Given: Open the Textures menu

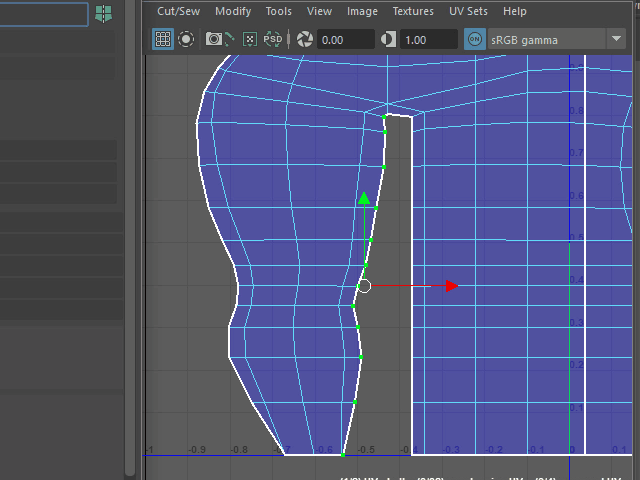Looking at the screenshot, I should (413, 11).
